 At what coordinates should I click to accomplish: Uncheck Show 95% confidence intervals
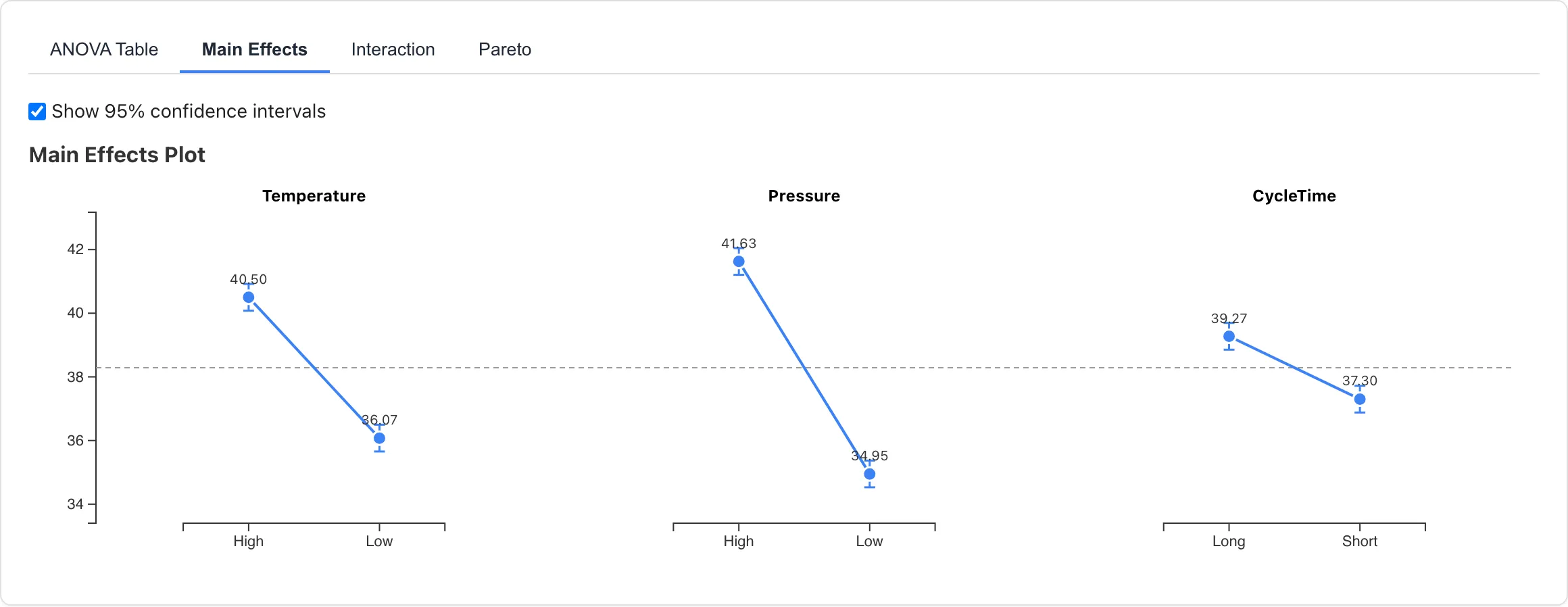point(36,110)
